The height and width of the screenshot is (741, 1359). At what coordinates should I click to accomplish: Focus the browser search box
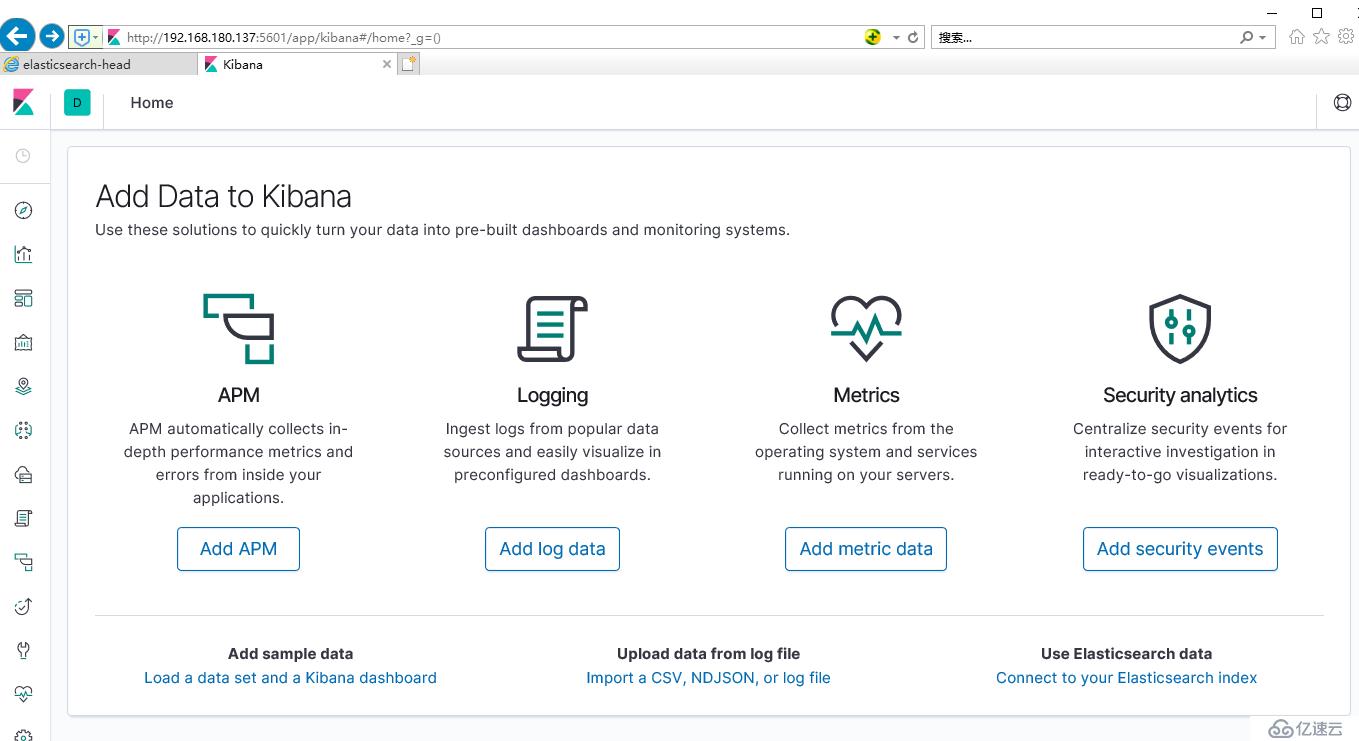(1085, 37)
